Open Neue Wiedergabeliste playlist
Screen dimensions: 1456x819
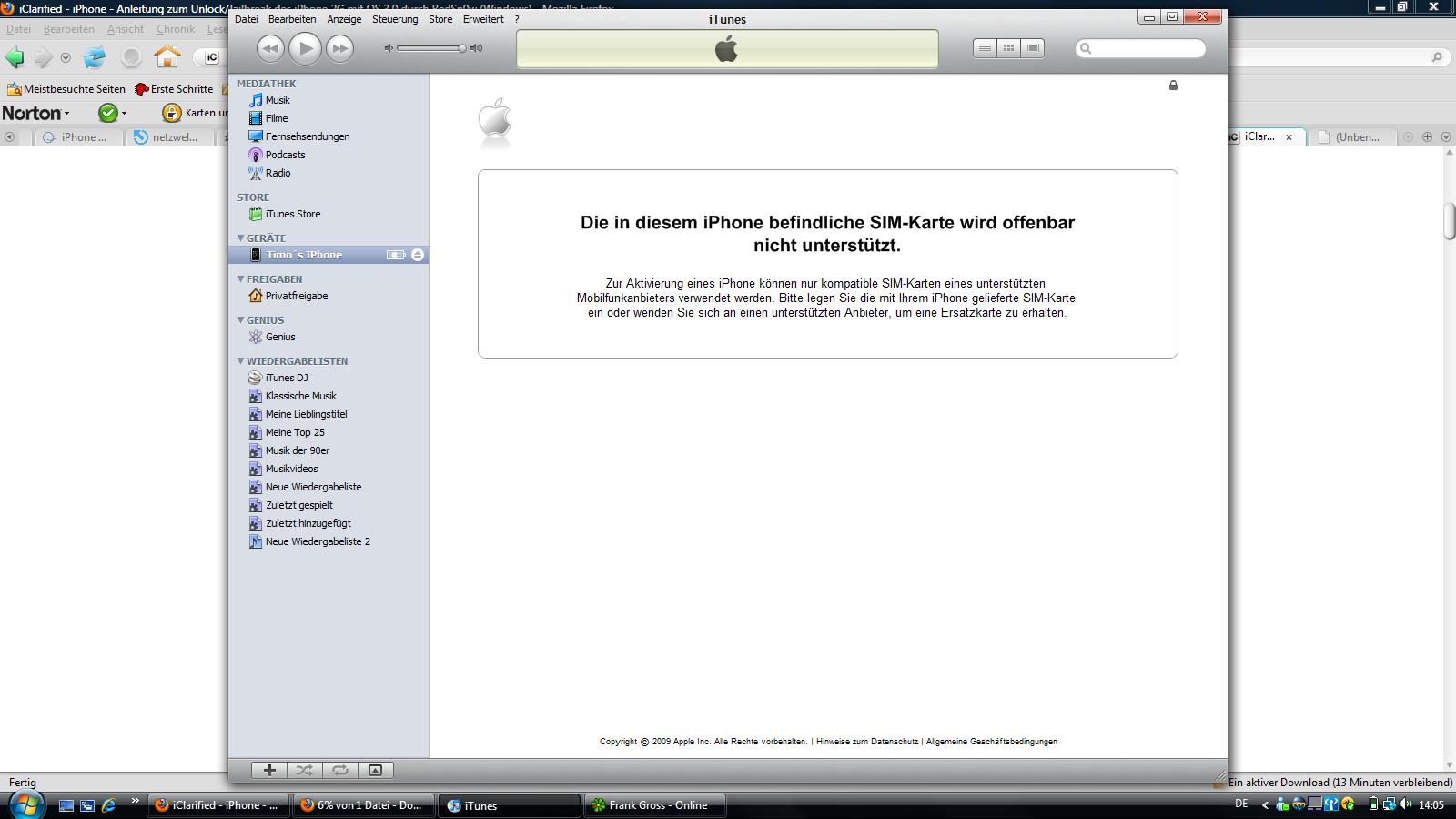(313, 487)
